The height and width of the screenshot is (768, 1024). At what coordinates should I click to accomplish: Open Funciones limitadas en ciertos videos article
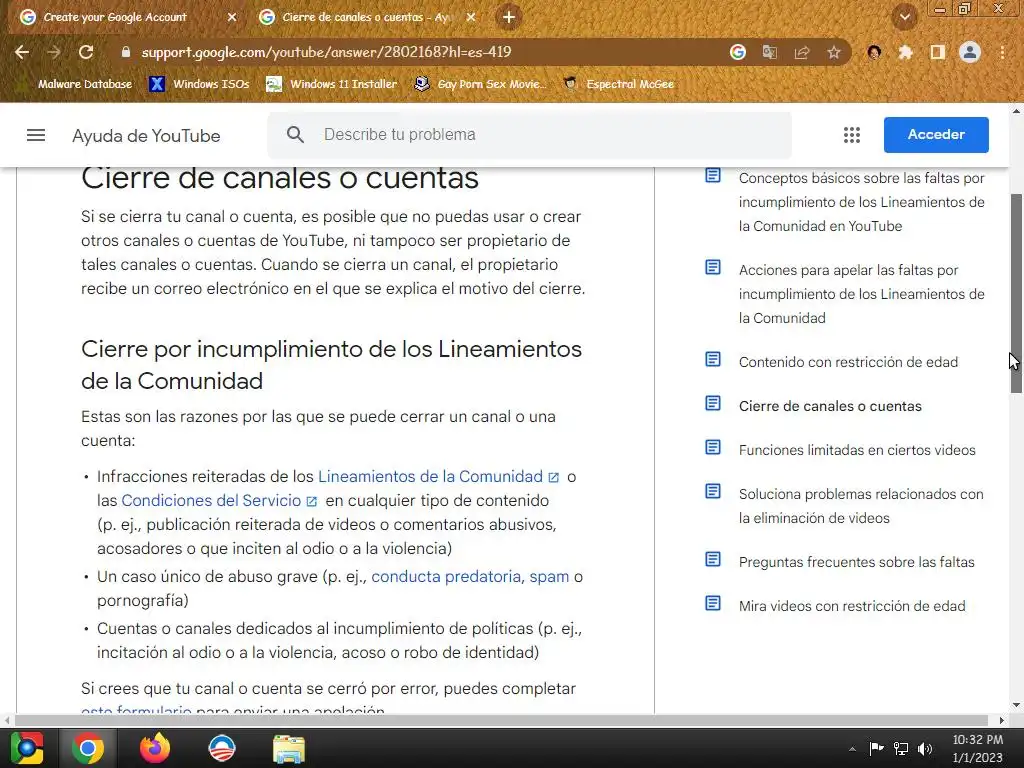coord(857,450)
